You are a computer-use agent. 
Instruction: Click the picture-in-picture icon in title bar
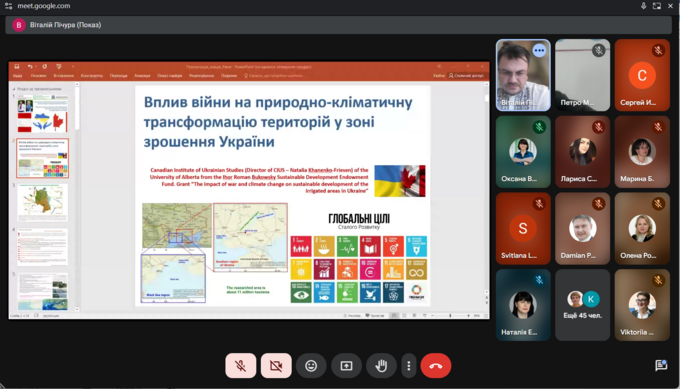(x=657, y=6)
